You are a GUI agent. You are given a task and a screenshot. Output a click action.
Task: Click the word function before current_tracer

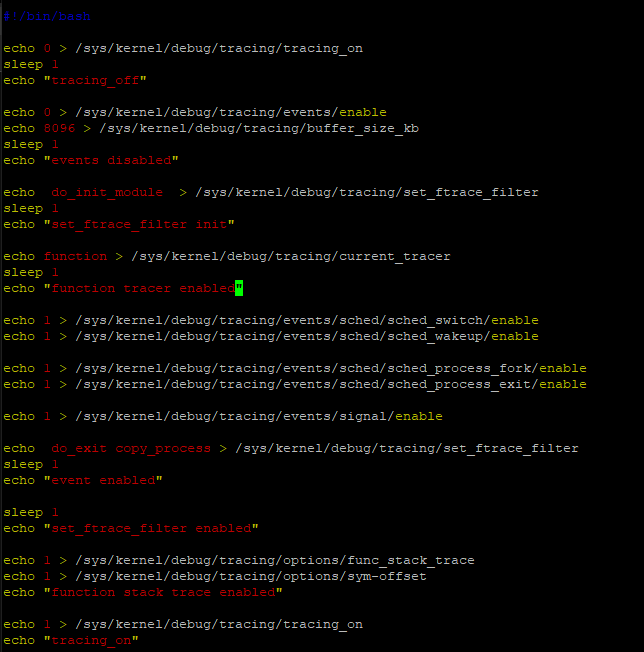[75, 257]
